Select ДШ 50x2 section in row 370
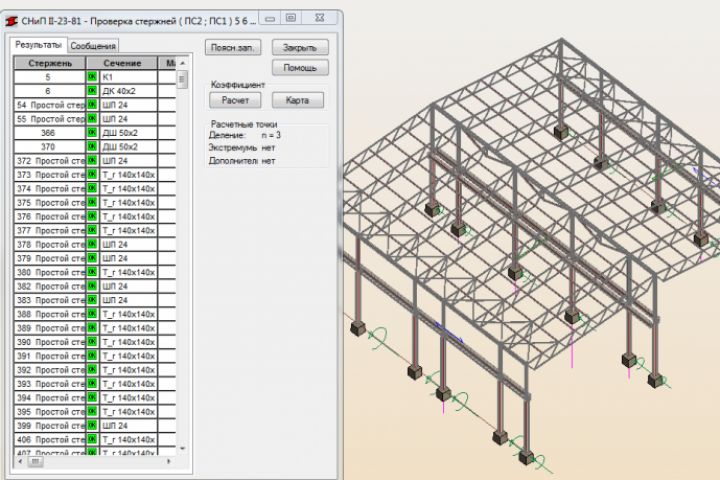The image size is (720, 480). click(x=128, y=147)
